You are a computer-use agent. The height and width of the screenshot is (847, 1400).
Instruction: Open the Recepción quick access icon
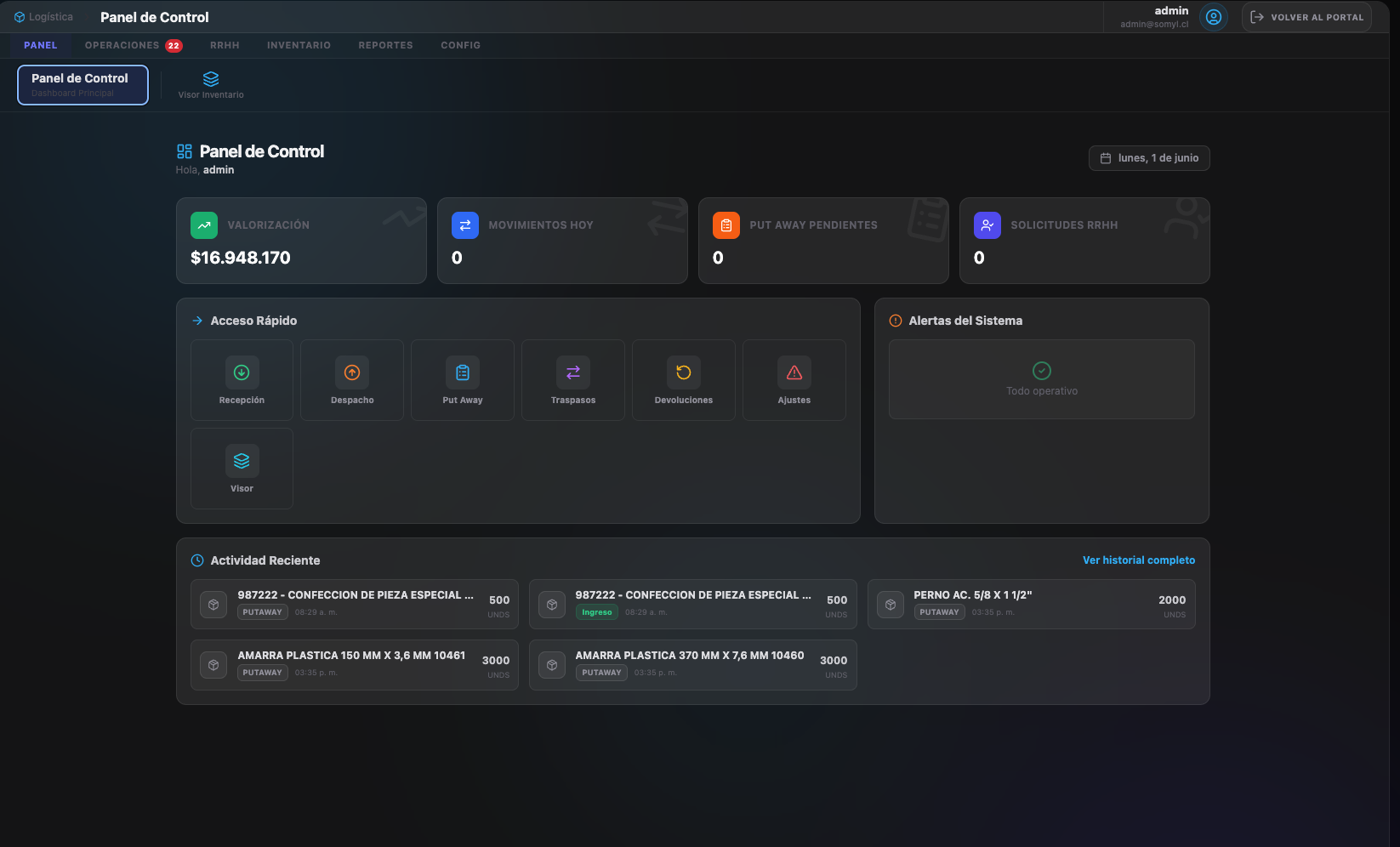pyautogui.click(x=242, y=372)
